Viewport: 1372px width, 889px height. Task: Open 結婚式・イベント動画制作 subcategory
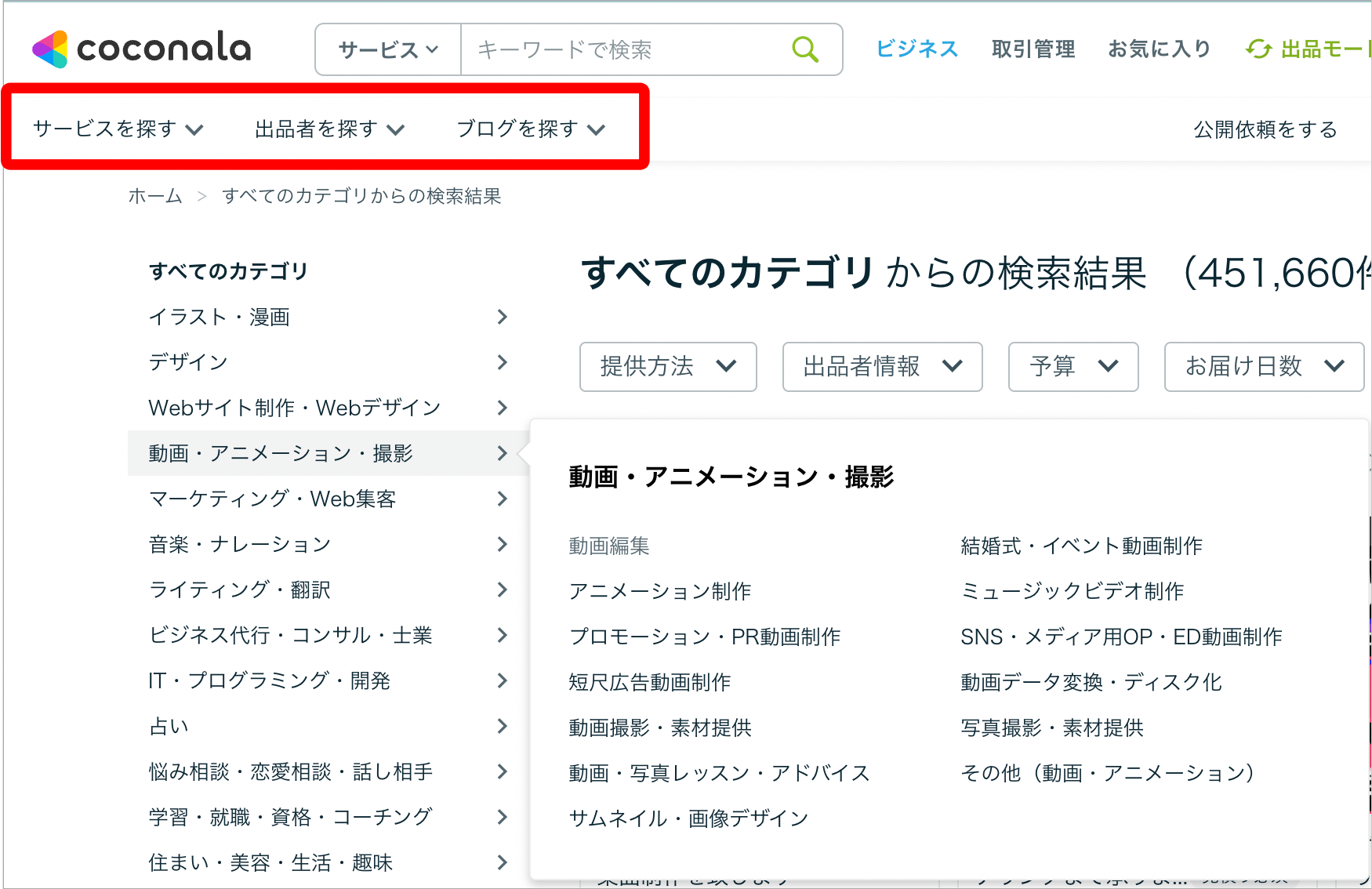click(1082, 546)
